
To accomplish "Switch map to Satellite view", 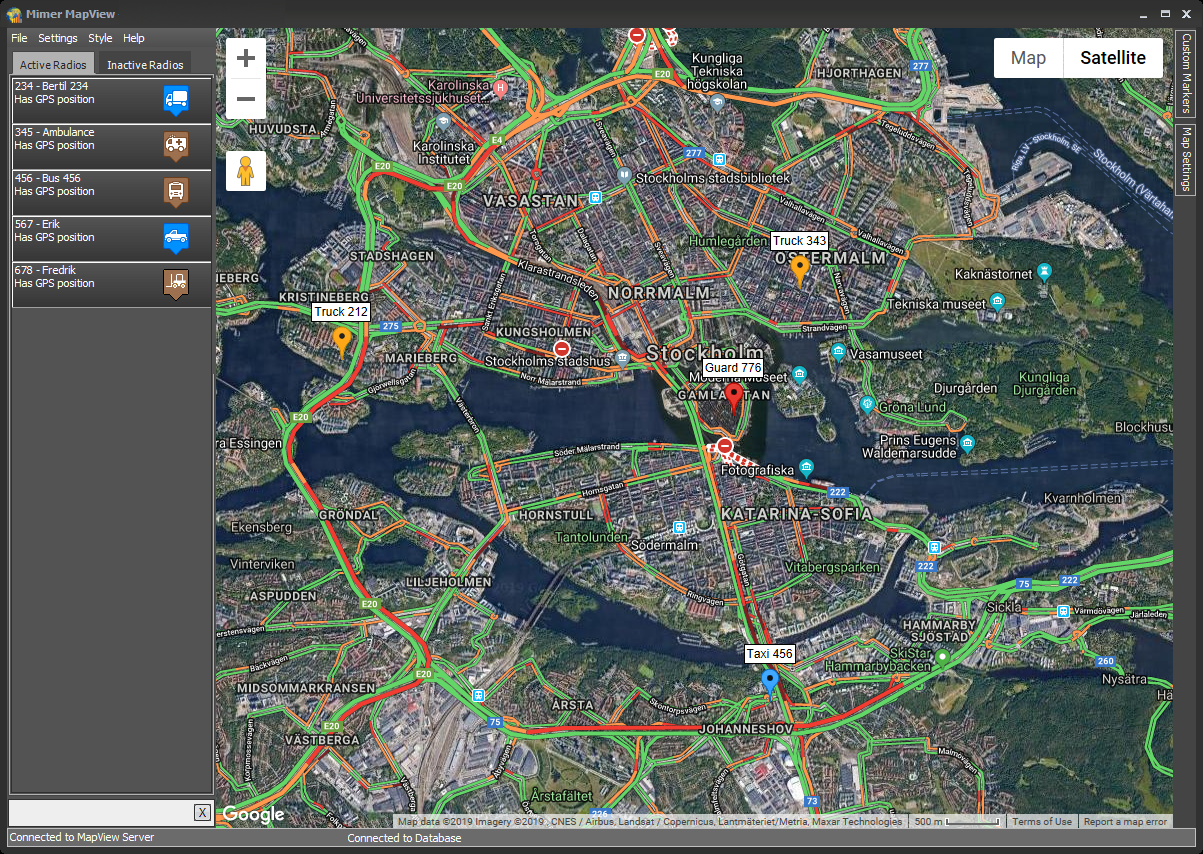I will (x=1113, y=58).
